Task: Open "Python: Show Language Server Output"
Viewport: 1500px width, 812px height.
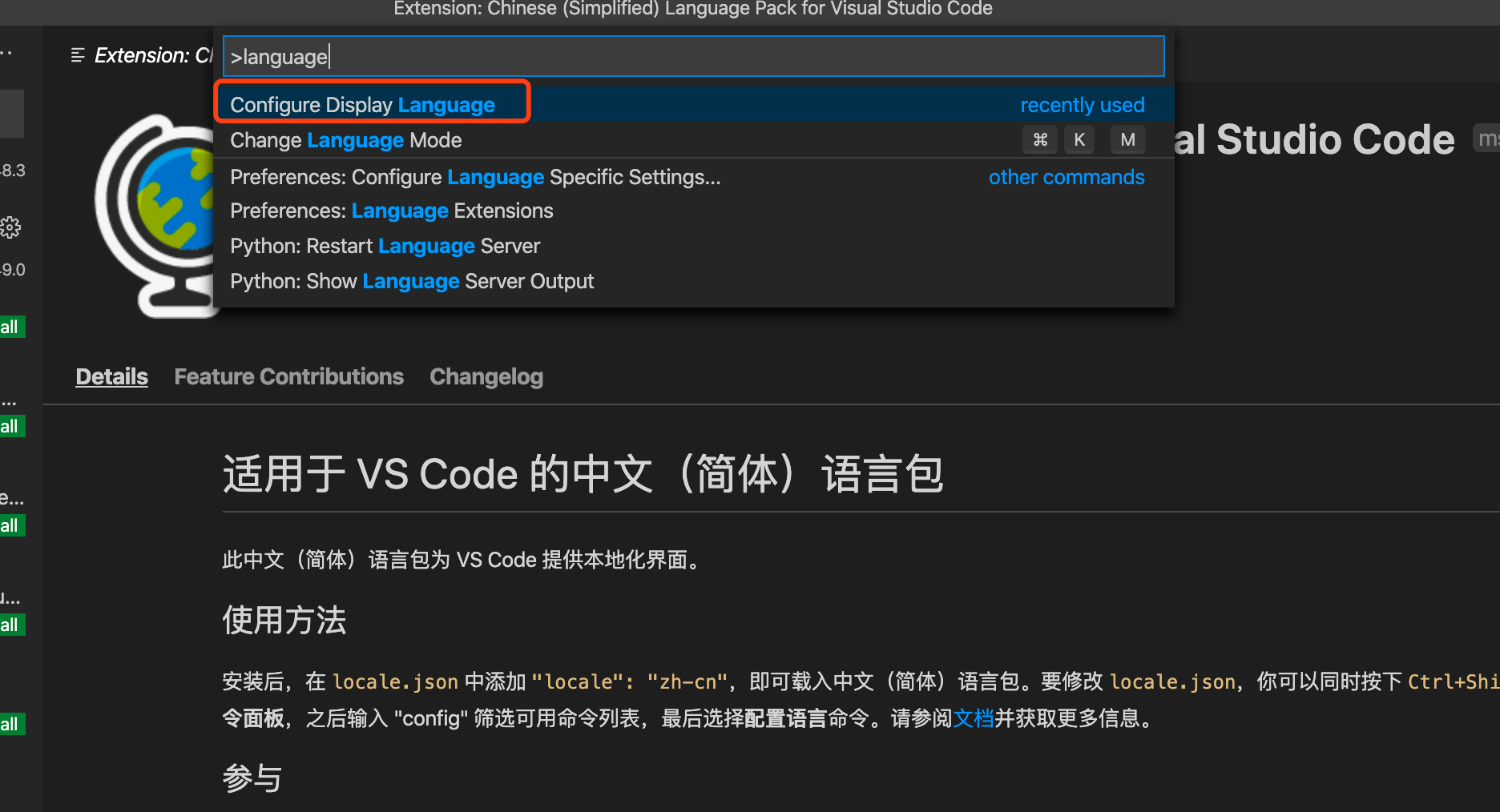Action: point(412,281)
